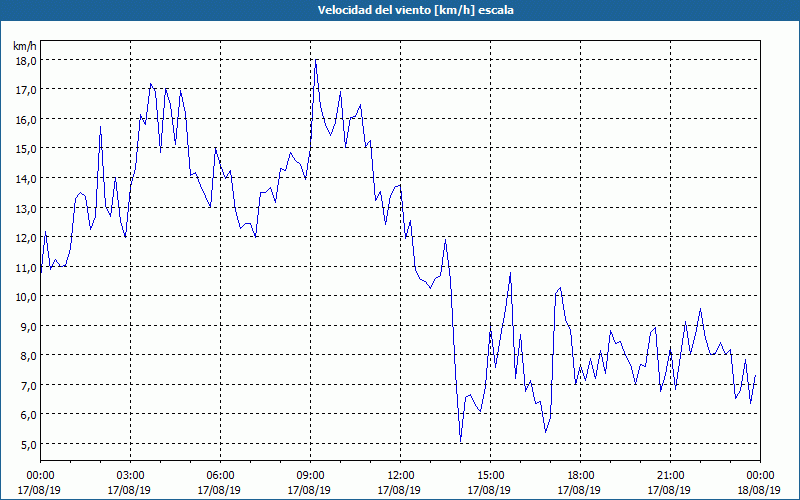Click the '18/08/19' date label

(760, 490)
